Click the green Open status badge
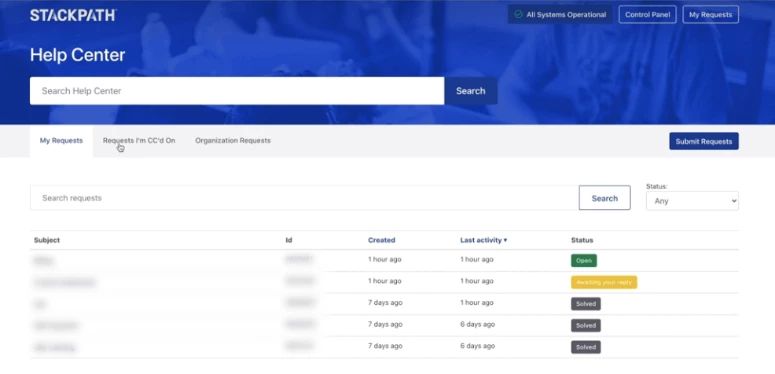The width and height of the screenshot is (775, 374). tap(584, 260)
